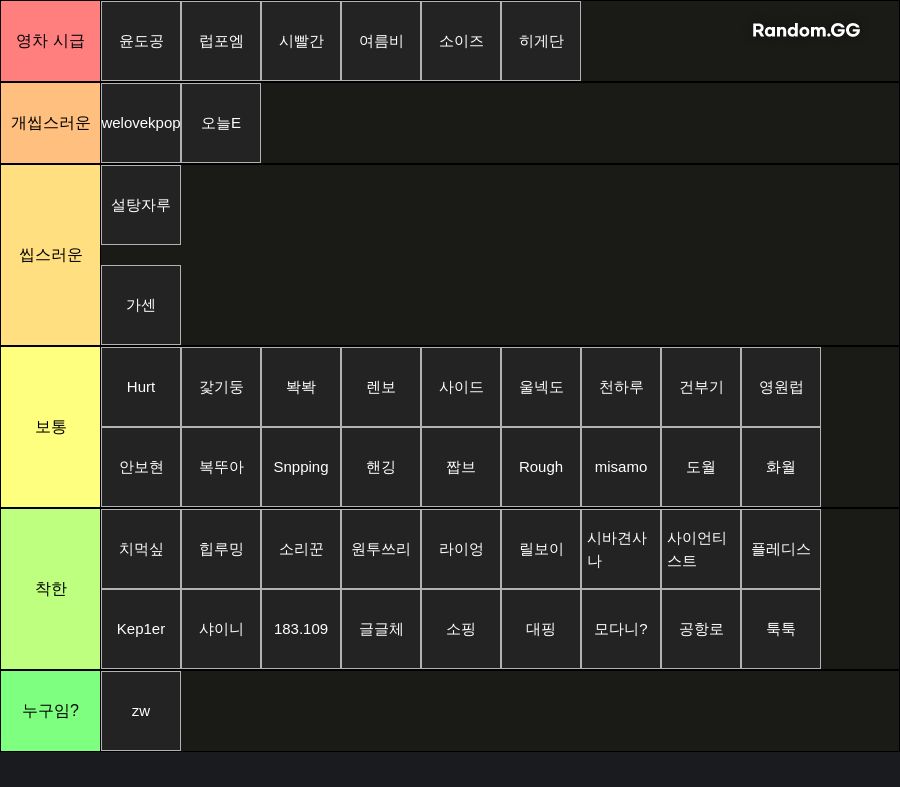Click the 영차 시급 tier label
900x787 pixels.
(51, 41)
